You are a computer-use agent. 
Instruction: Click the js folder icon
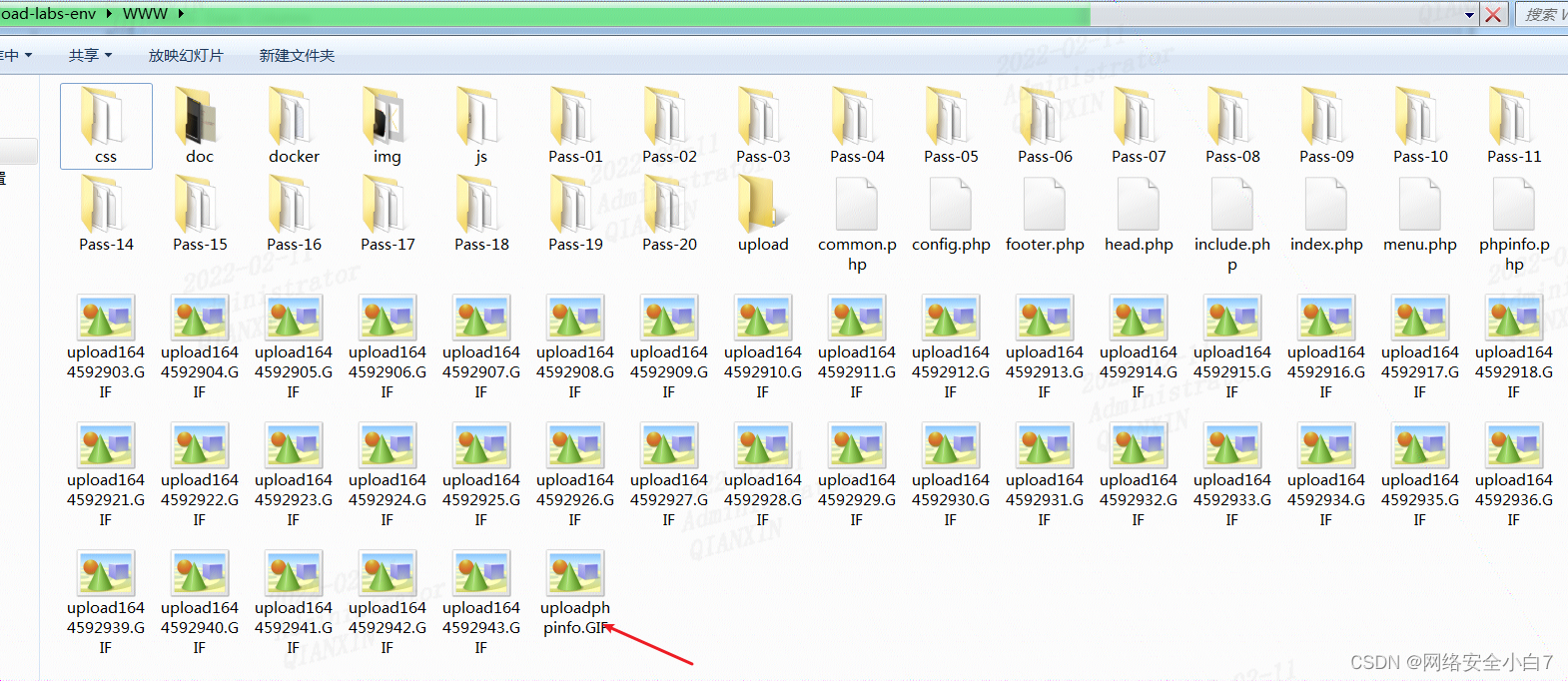click(480, 116)
